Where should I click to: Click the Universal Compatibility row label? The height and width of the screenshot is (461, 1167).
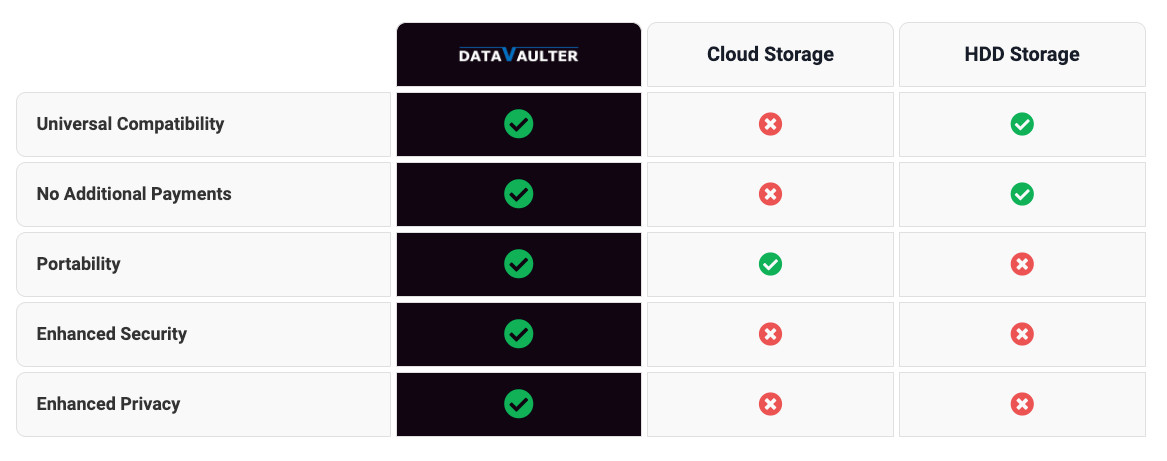pyautogui.click(x=130, y=124)
